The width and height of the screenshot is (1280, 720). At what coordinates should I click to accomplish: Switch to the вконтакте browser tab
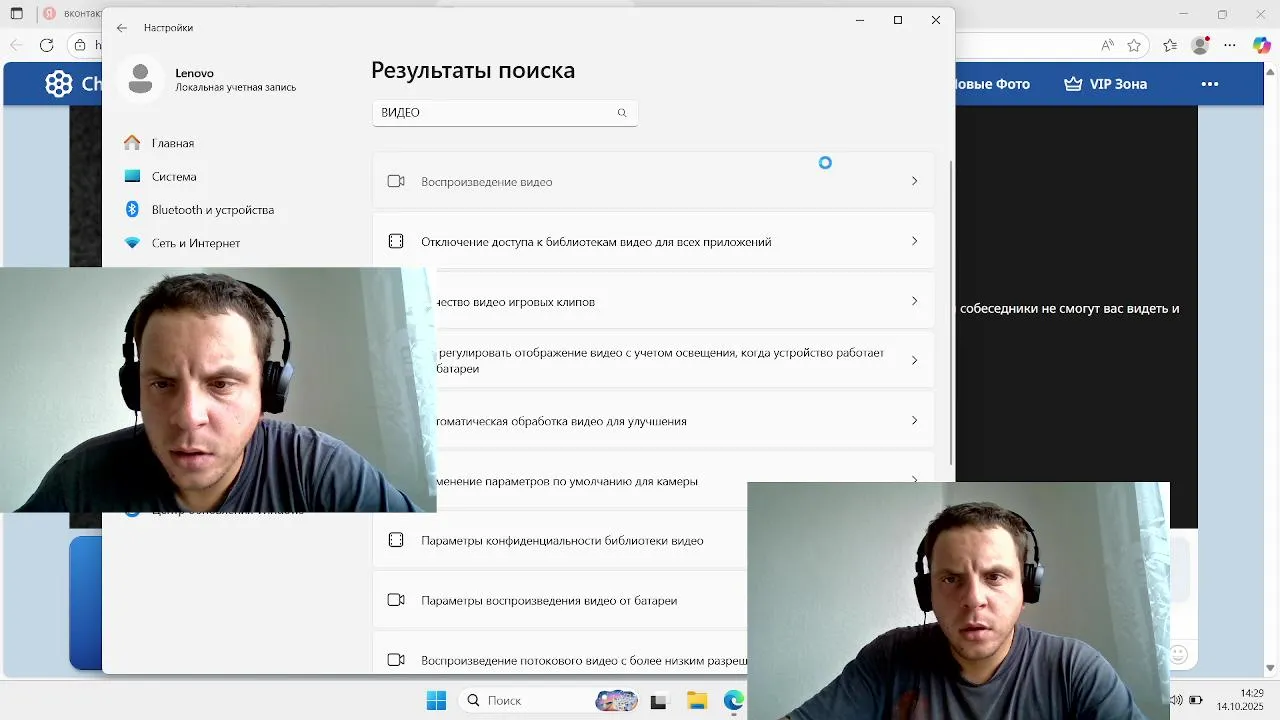(70, 14)
